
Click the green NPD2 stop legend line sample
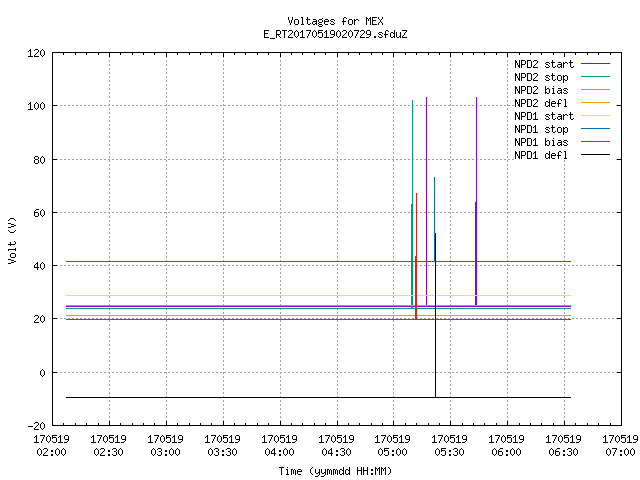[595, 76]
